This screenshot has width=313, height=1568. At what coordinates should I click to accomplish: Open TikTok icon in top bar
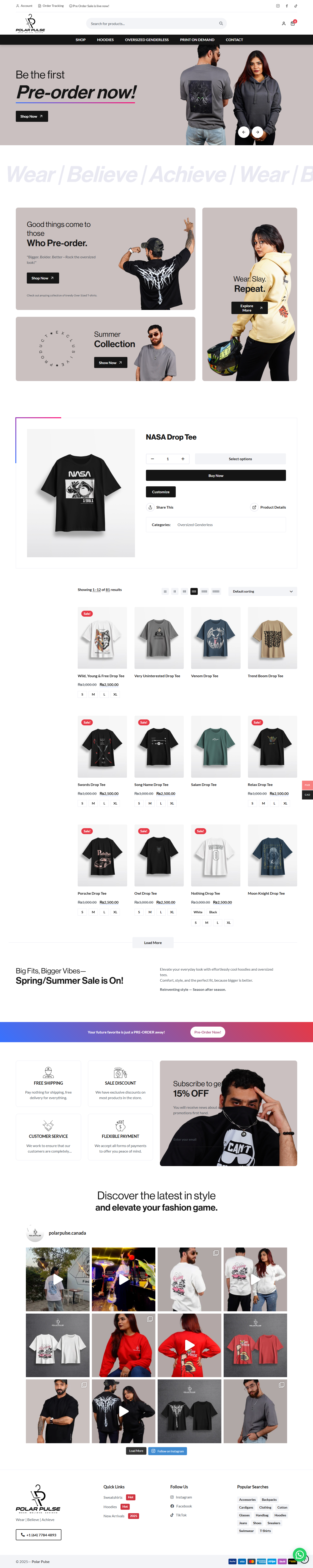[296, 6]
